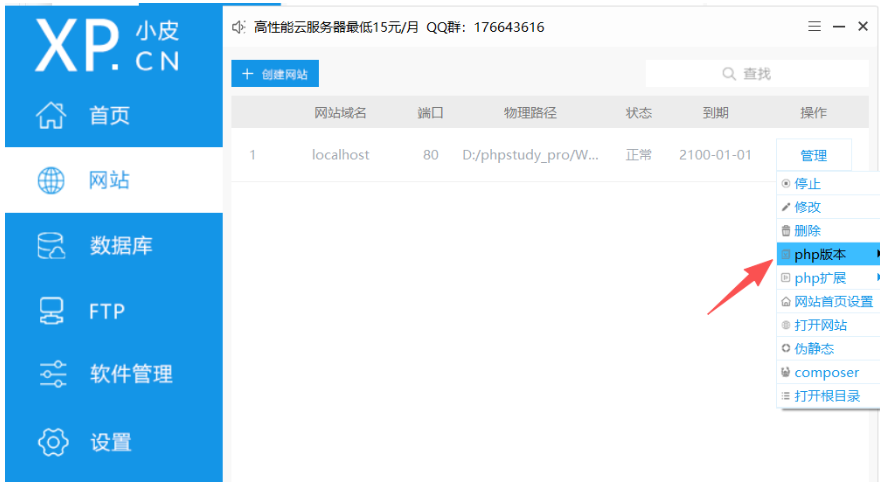Choose composer menu entry
Image resolution: width=880 pixels, height=494 pixels.
pyautogui.click(x=828, y=372)
